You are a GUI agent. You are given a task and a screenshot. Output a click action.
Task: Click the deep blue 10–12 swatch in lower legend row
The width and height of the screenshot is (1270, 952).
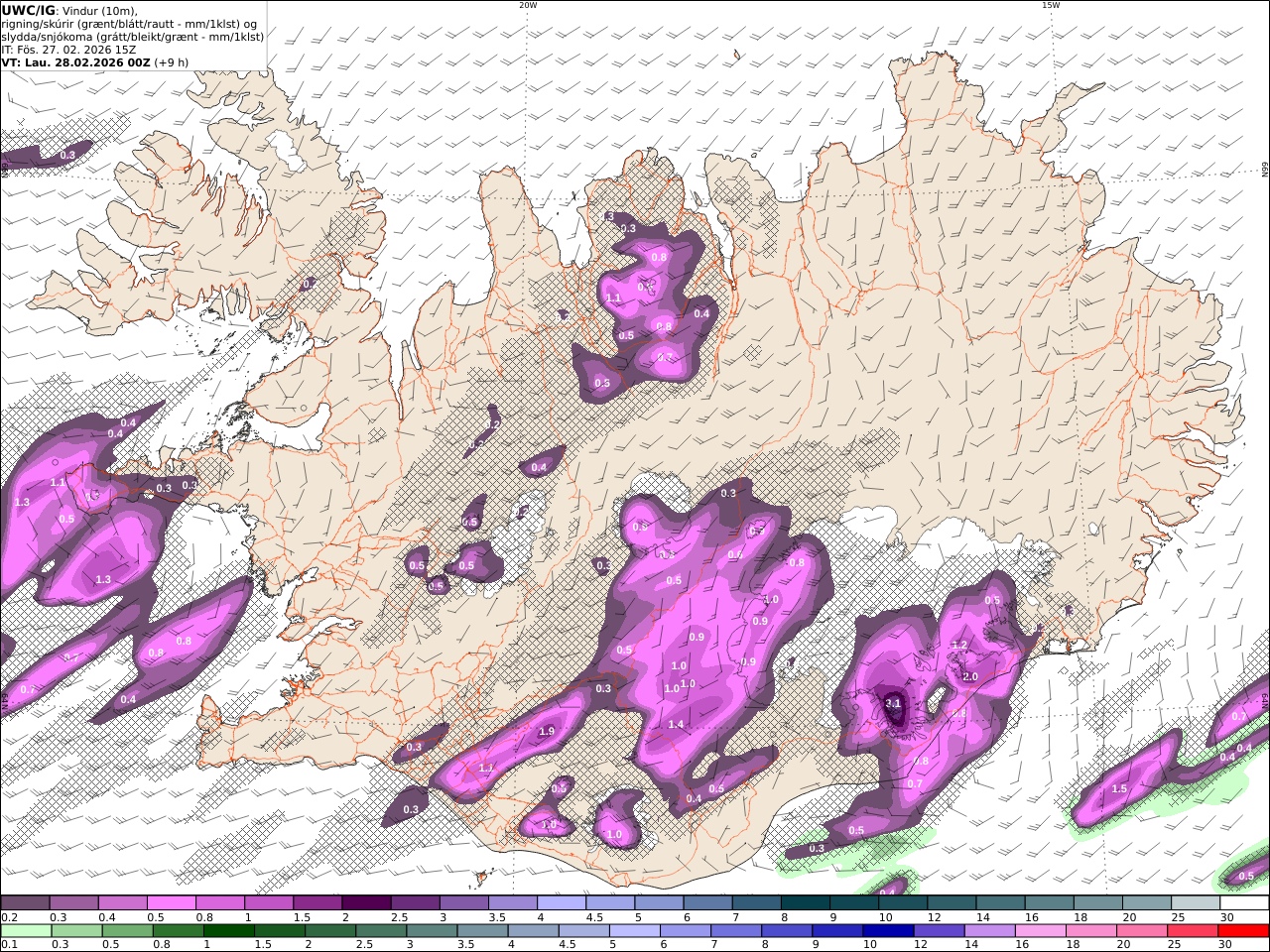887,931
